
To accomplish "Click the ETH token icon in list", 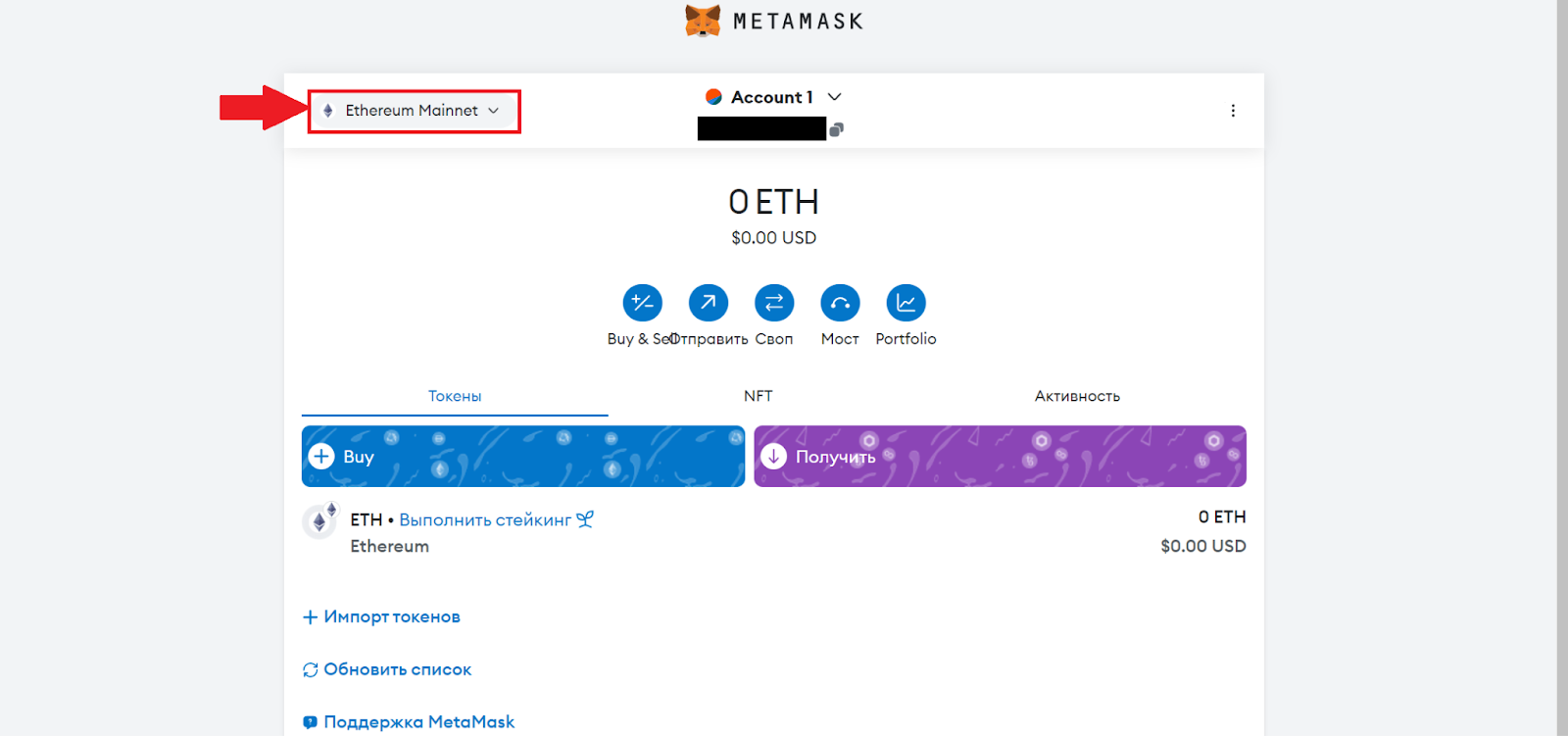I will pyautogui.click(x=319, y=521).
